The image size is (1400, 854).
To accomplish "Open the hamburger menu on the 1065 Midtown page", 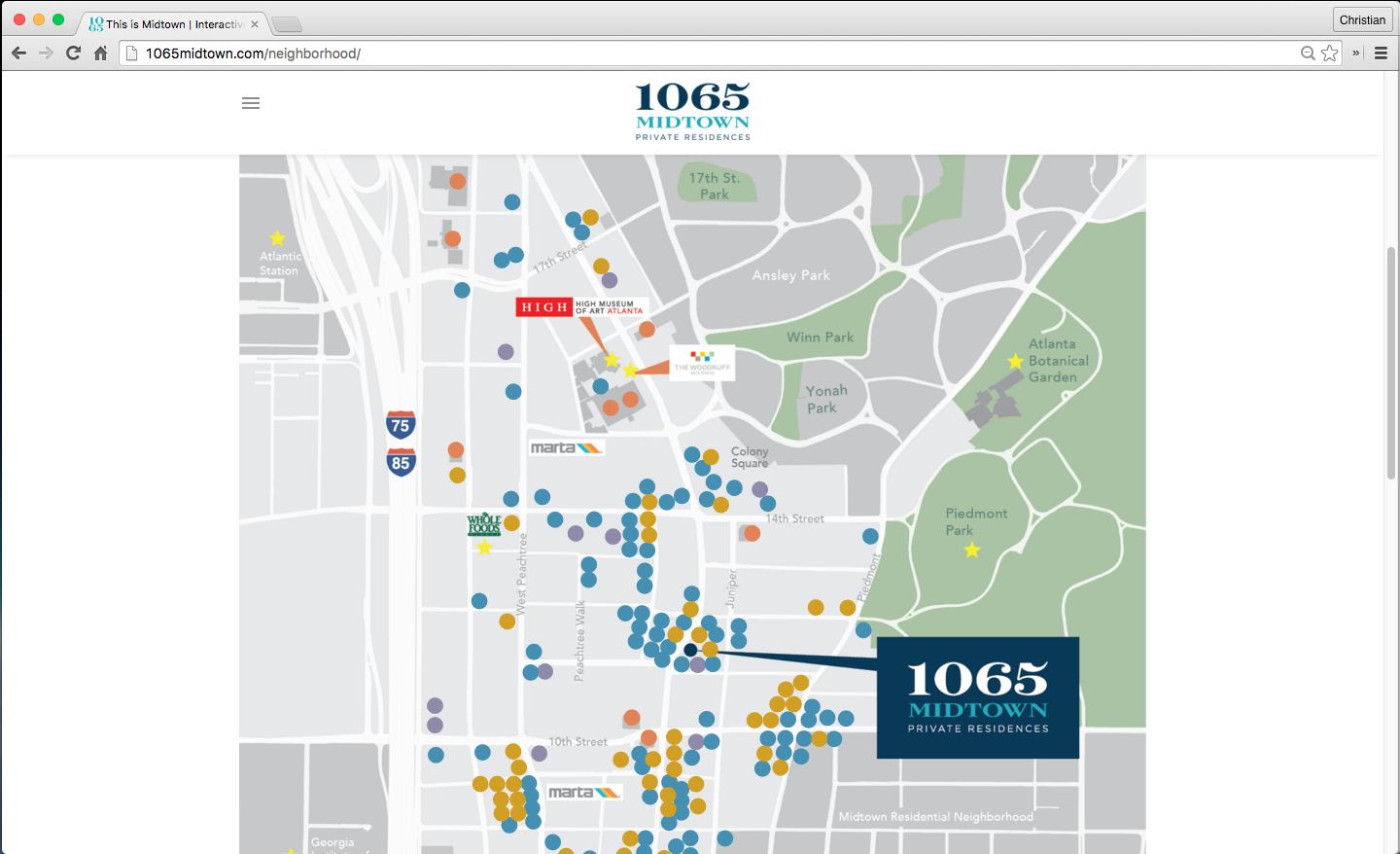I will click(251, 103).
